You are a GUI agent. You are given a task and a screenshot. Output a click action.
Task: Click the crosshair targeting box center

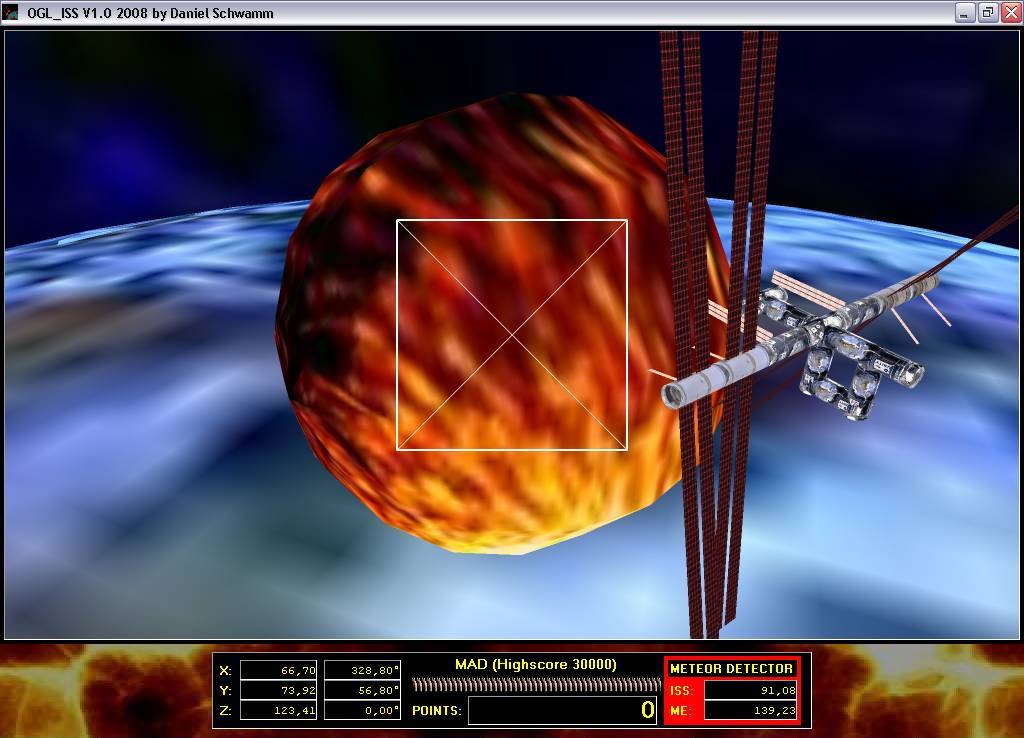click(x=512, y=335)
